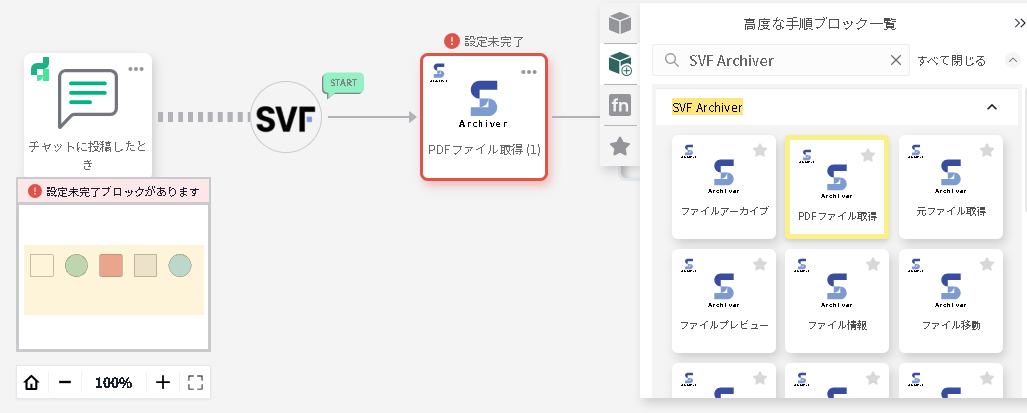Open options menu on PDFファイル取得 (1) block
Viewport: 1027px width, 413px height.
pos(529,71)
